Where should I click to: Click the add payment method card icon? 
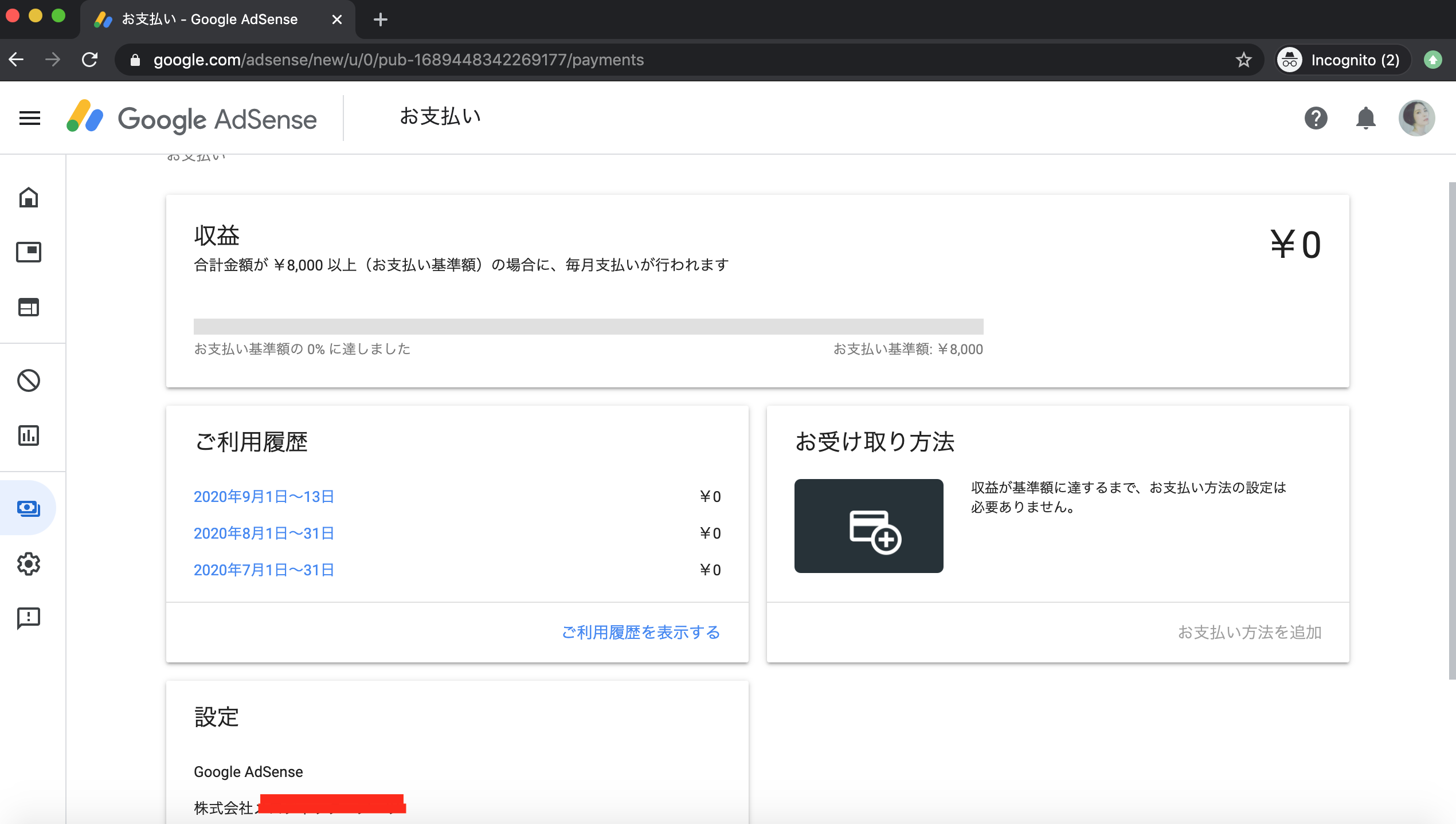(868, 525)
